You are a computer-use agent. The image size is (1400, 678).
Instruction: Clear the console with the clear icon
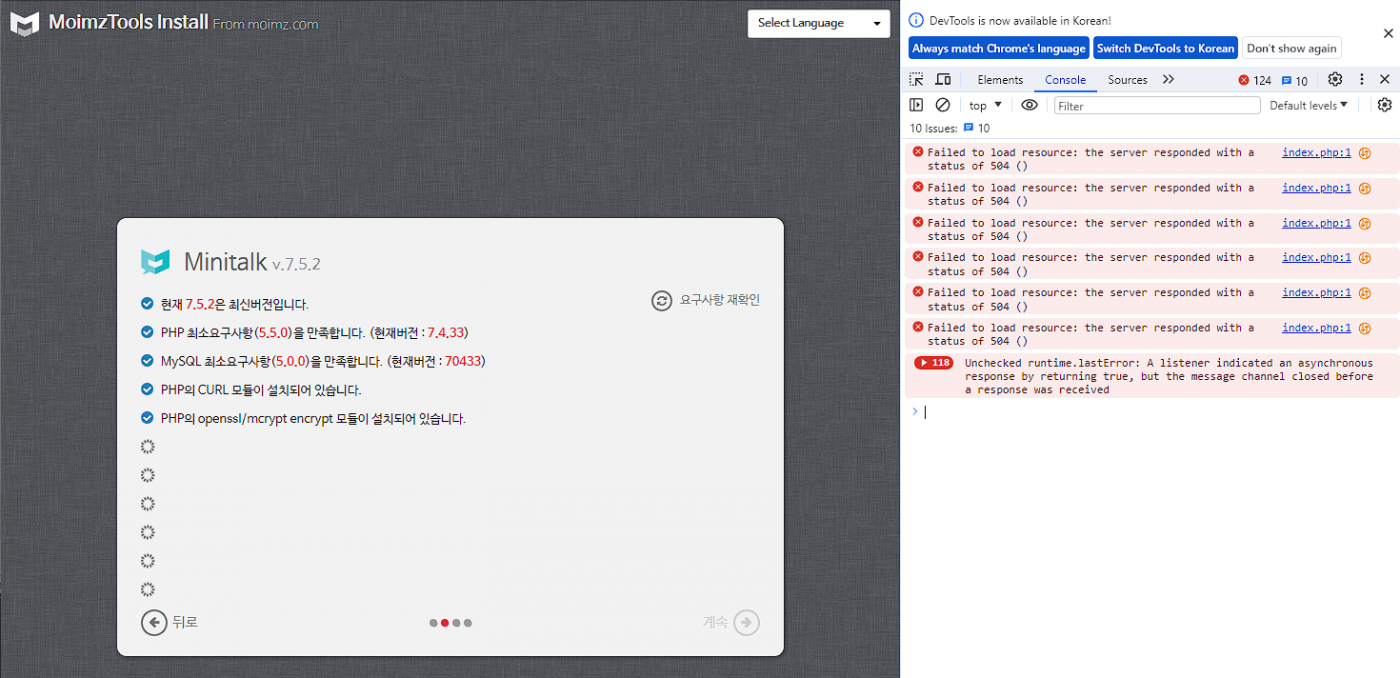click(942, 105)
